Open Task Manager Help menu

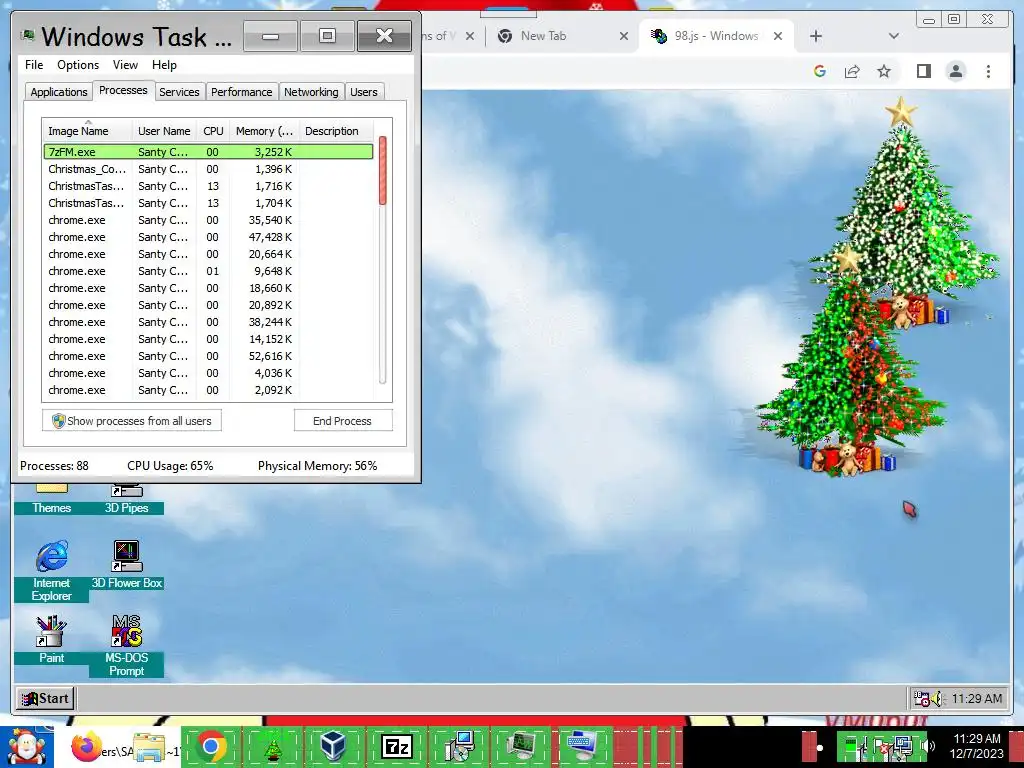pyautogui.click(x=164, y=65)
